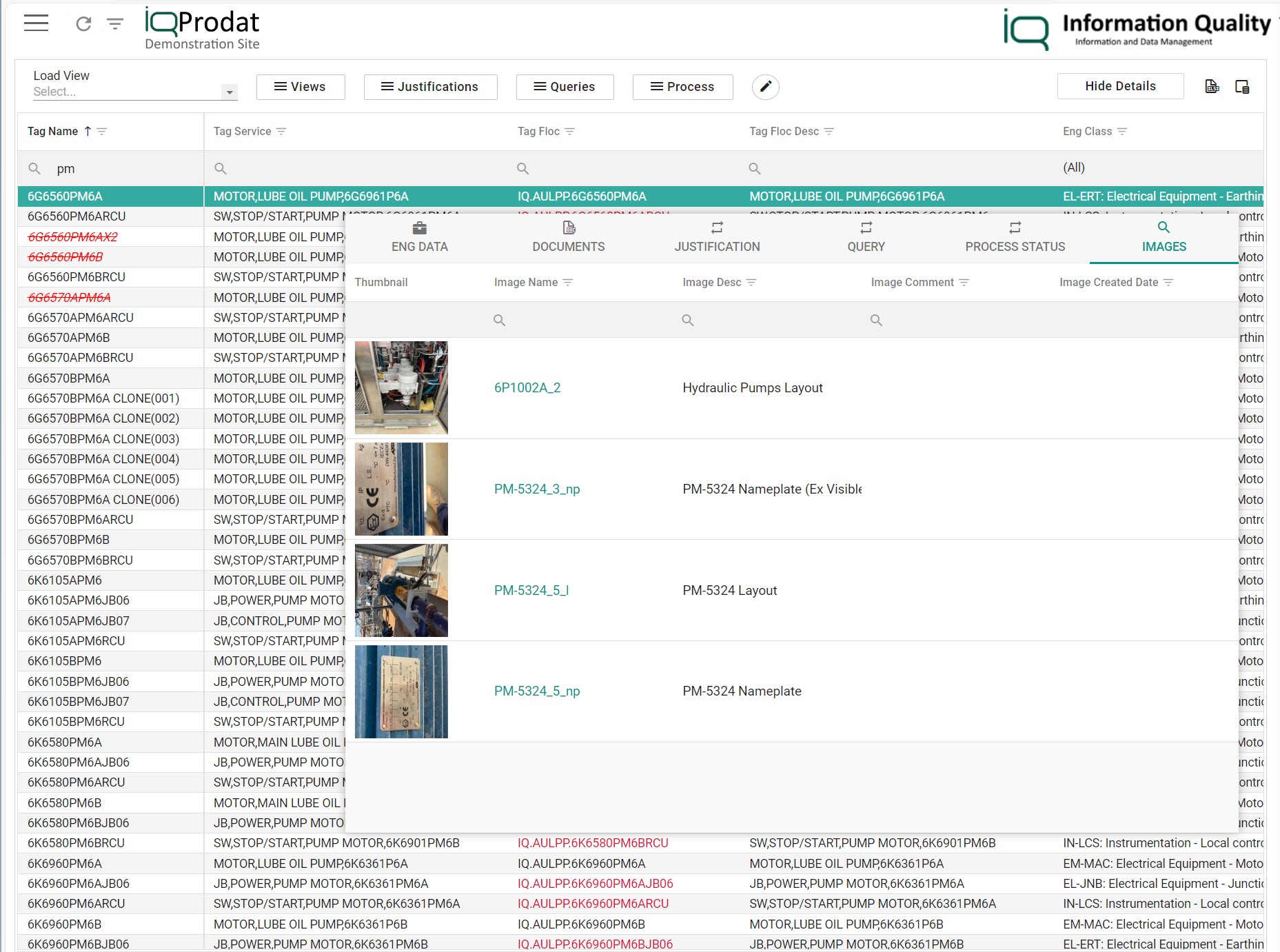Open the Justifications menu
Screen dimensions: 1280x952
(x=430, y=87)
